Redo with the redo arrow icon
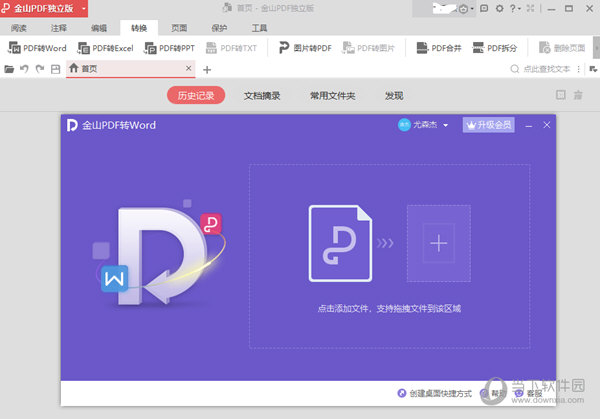 pos(40,69)
